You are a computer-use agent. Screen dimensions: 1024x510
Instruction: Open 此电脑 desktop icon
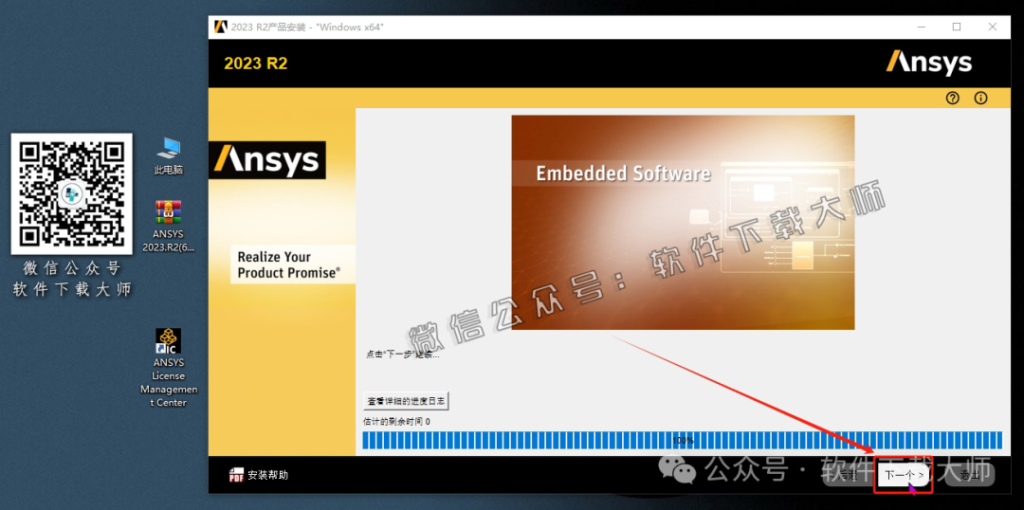[x=168, y=156]
